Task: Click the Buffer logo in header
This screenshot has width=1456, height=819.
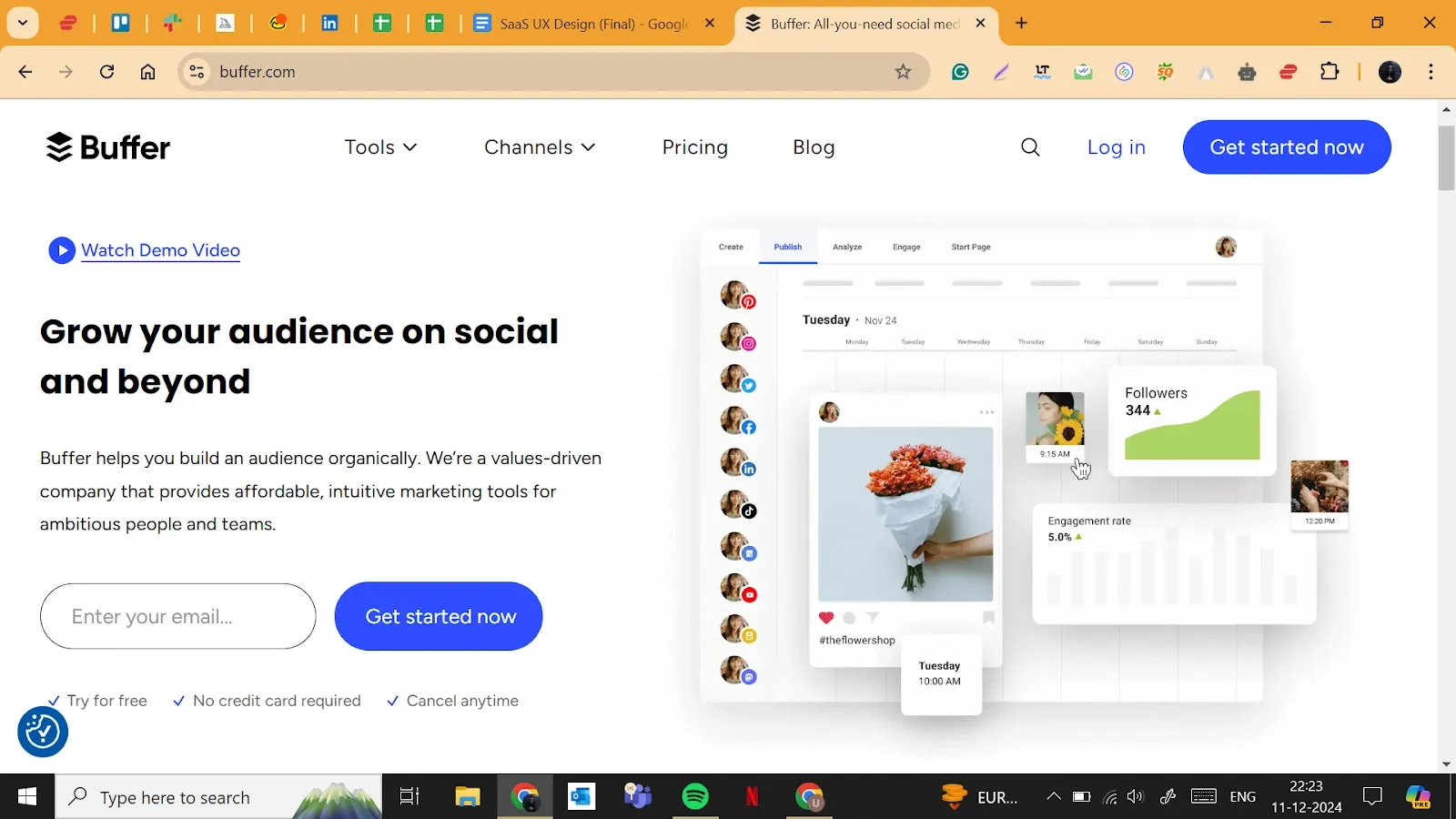Action: 107,147
